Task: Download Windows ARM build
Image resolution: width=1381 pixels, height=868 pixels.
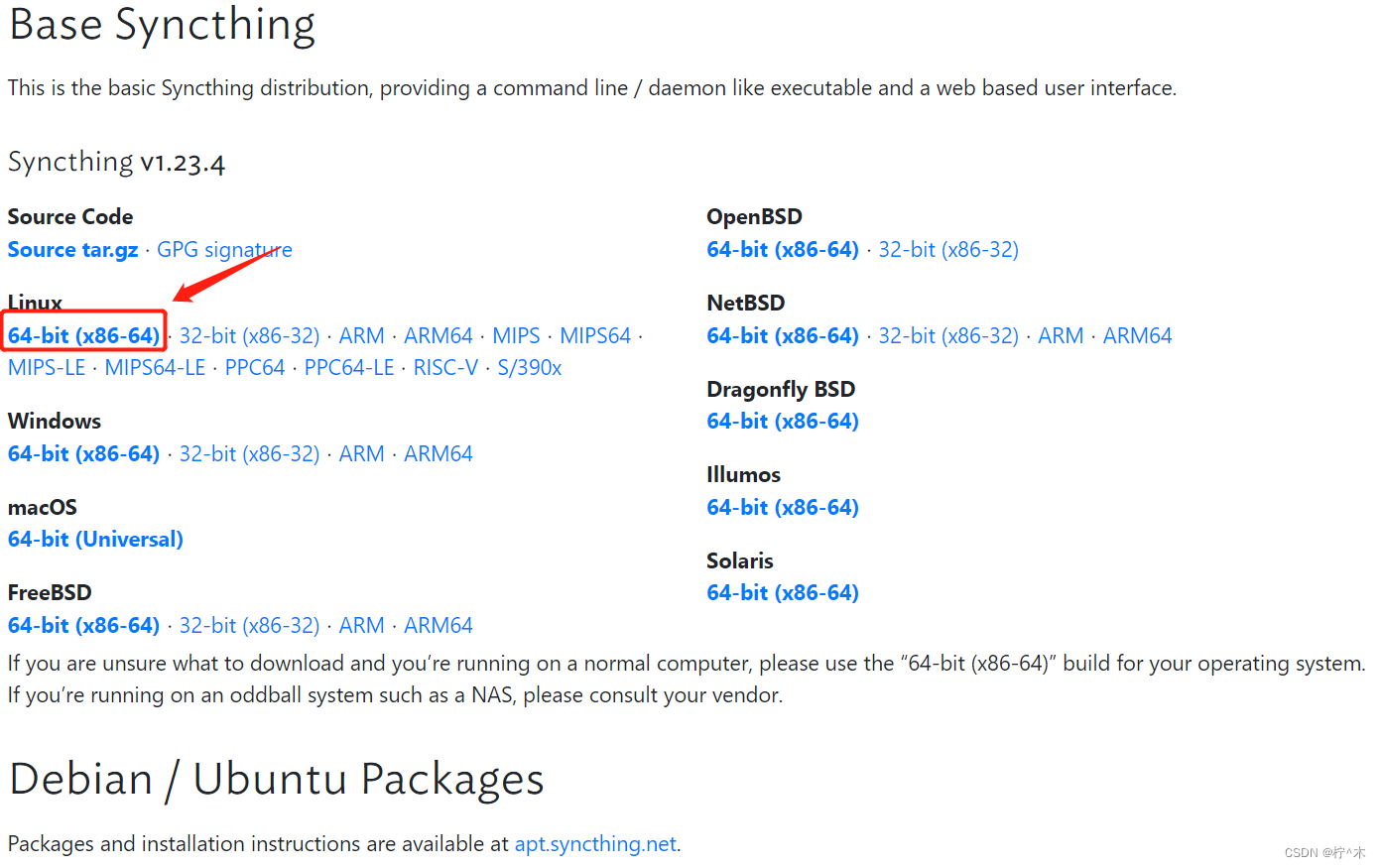Action: pyautogui.click(x=361, y=454)
